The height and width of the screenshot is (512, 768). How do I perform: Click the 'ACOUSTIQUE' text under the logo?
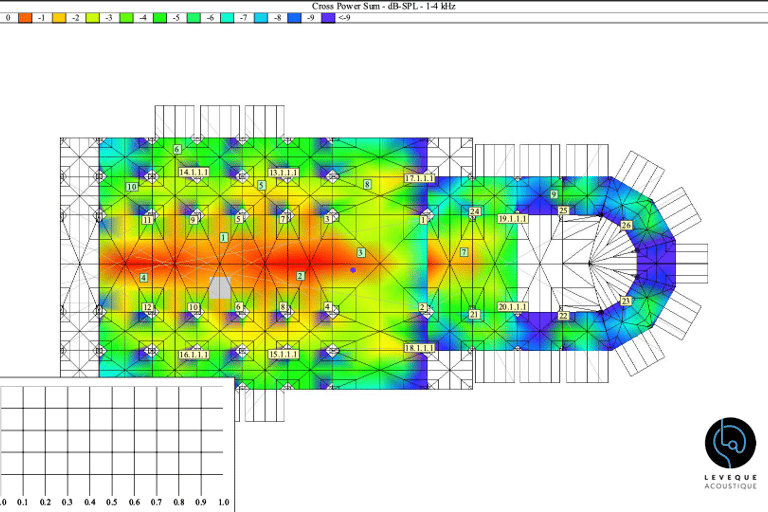[x=731, y=486]
